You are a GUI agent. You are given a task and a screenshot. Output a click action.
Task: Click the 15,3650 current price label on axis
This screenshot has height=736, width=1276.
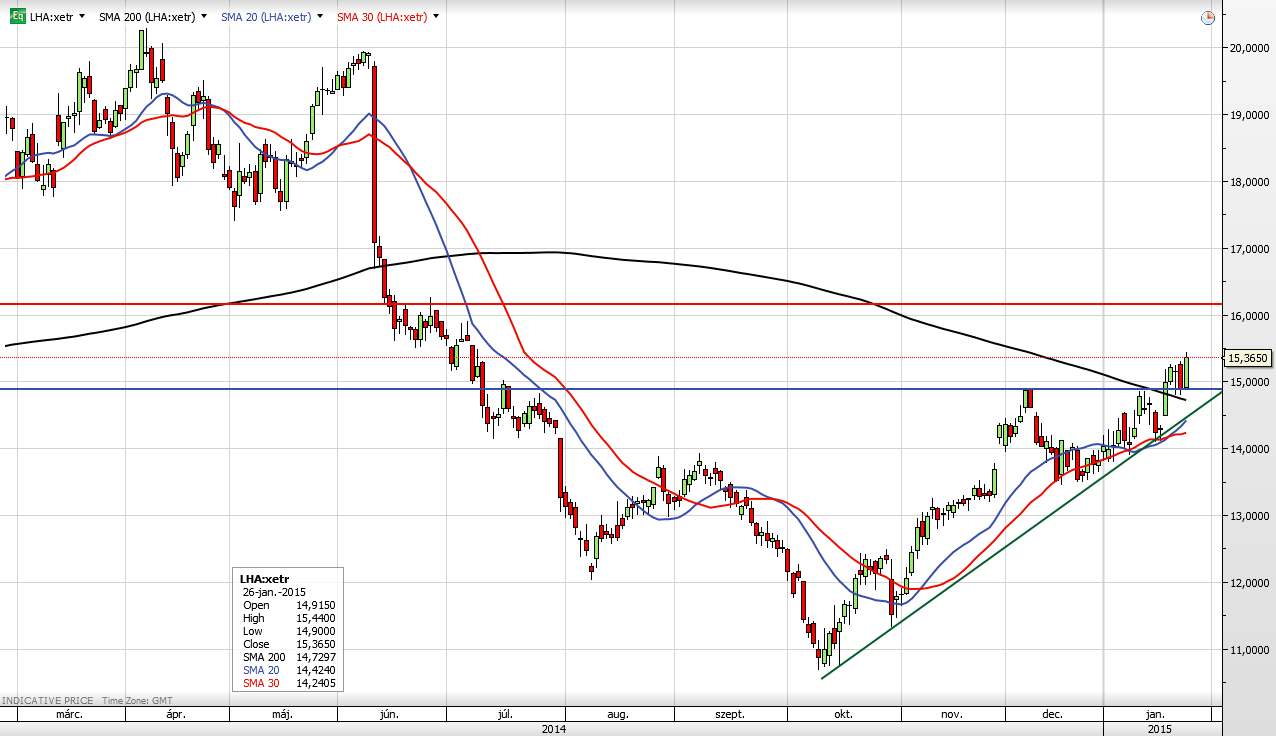1249,357
